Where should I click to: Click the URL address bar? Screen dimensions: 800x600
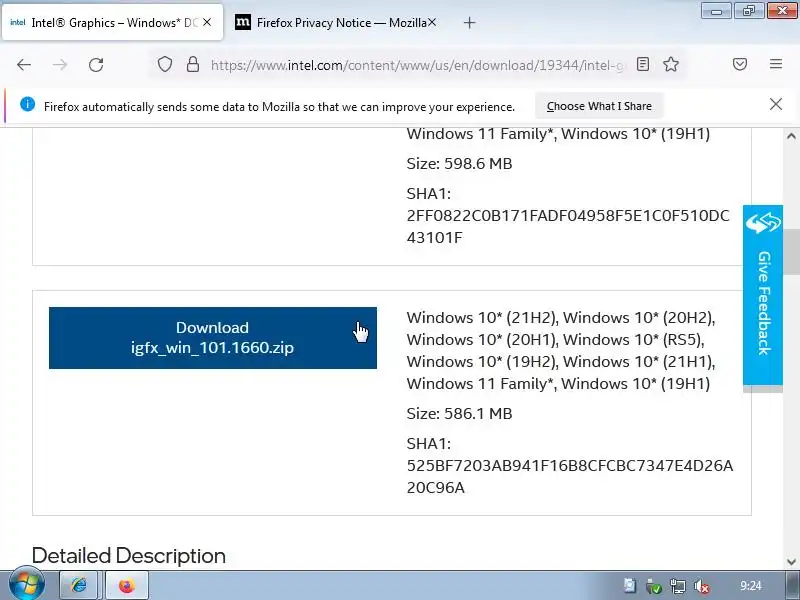coord(416,65)
